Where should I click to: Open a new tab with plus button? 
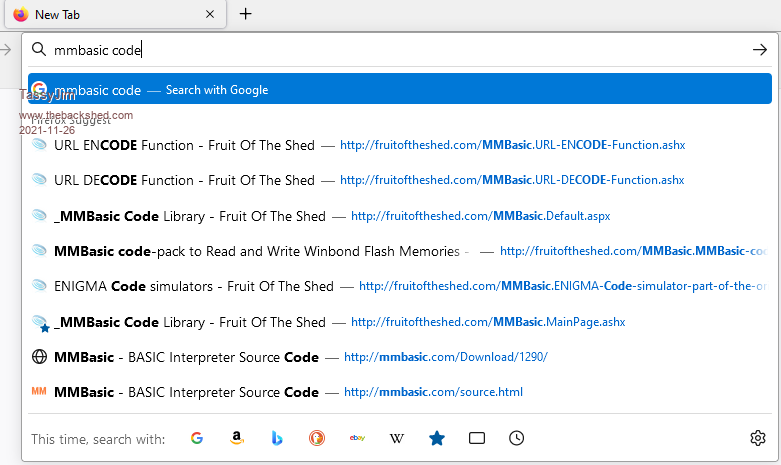(x=246, y=14)
